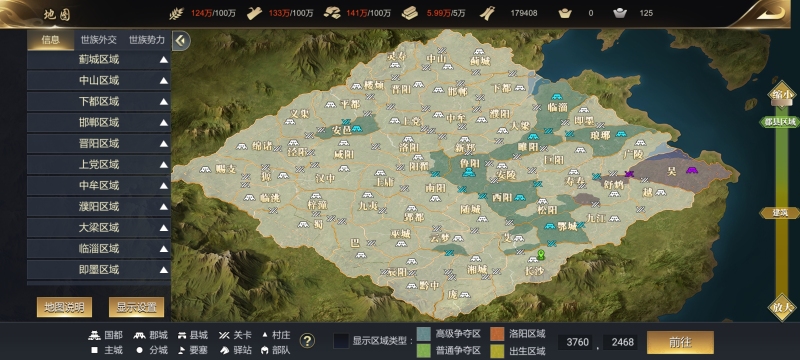Click the grain resource icon in top bar
800x360 pixels.
177,13
